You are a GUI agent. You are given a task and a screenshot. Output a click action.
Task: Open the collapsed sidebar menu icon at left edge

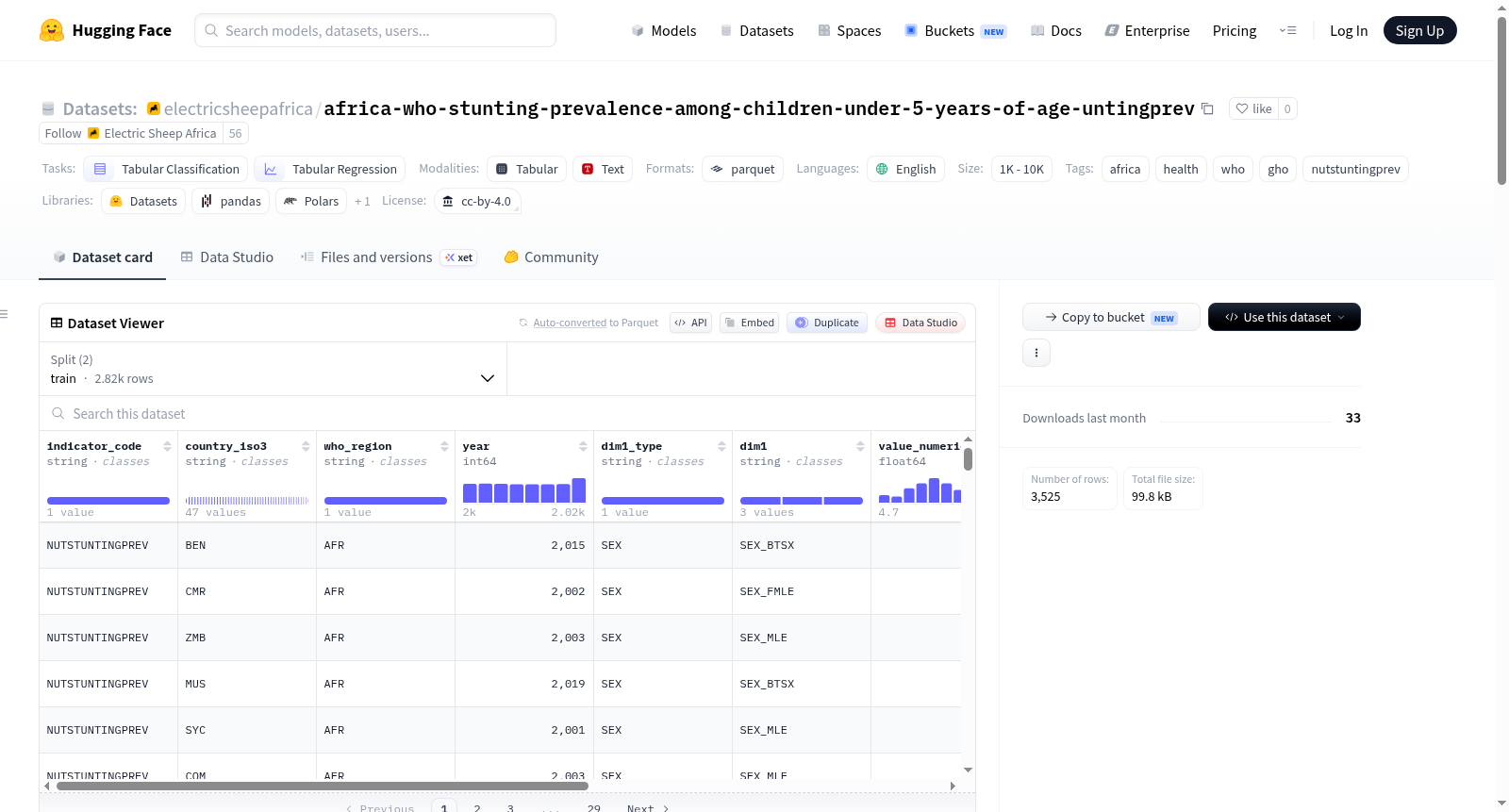[4, 314]
